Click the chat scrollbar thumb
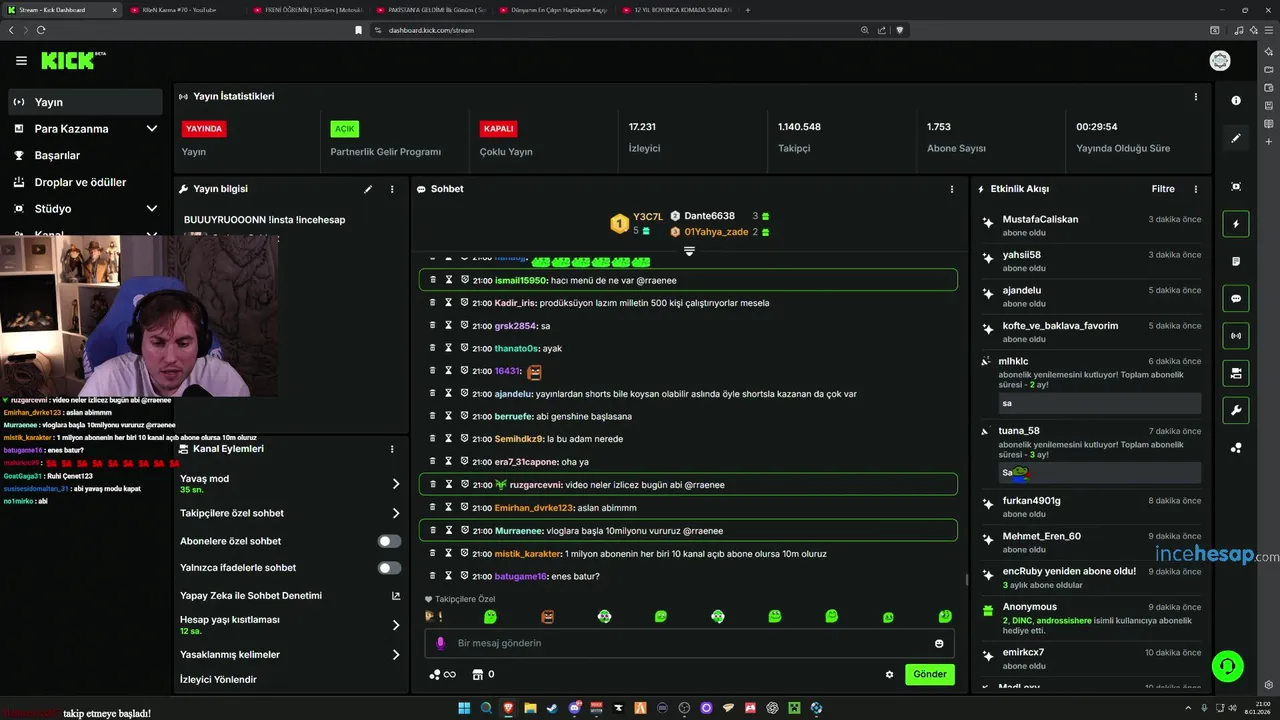The height and width of the screenshot is (720, 1280). tap(966, 579)
